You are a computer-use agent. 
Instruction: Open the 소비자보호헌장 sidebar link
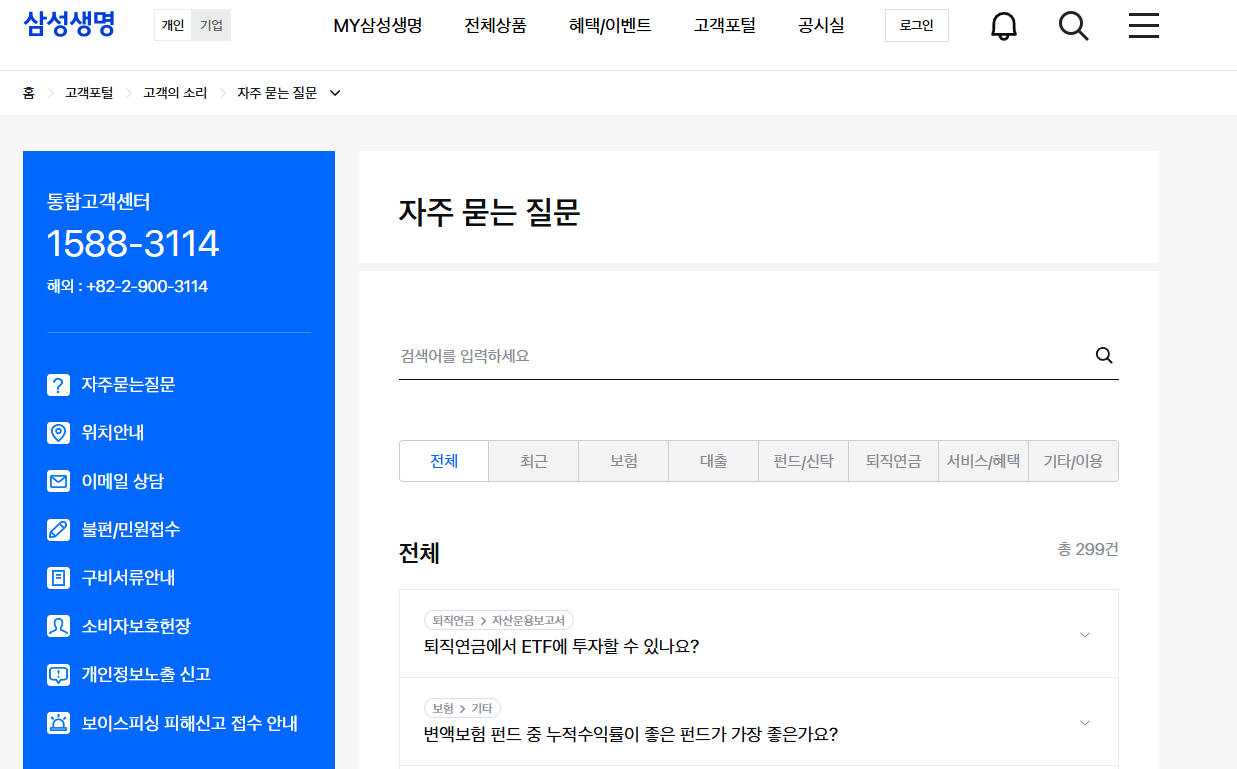136,626
